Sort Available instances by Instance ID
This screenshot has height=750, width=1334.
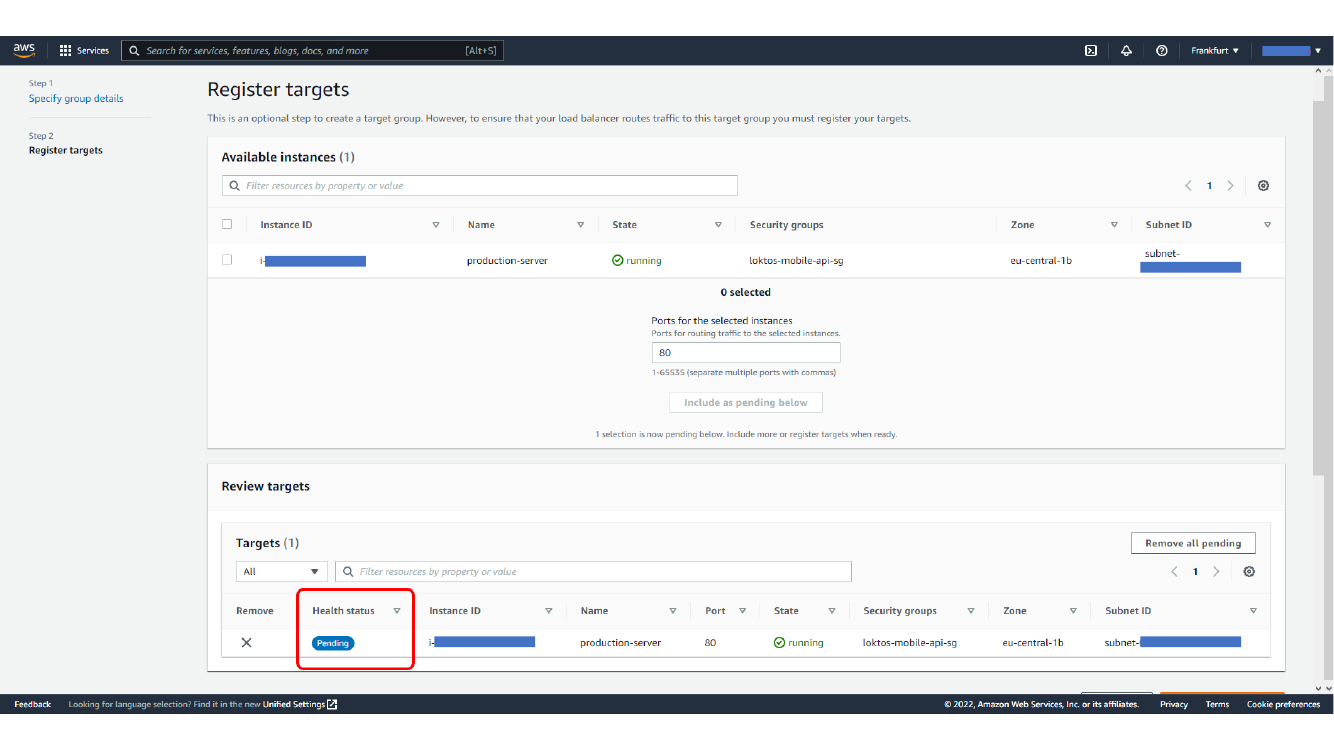436,225
